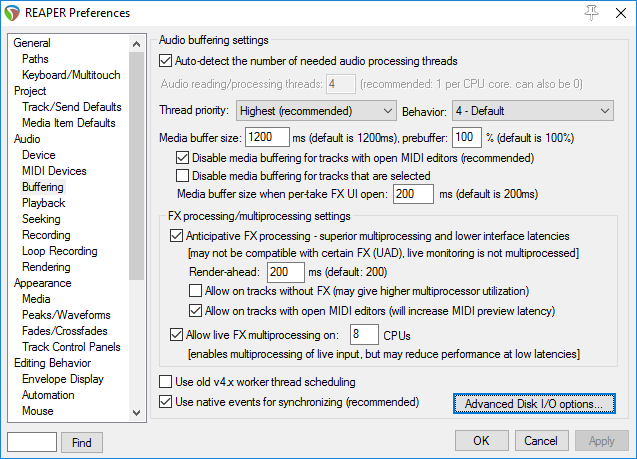This screenshot has width=637, height=459.
Task: Open the Thread priority dropdown
Action: coord(316,111)
